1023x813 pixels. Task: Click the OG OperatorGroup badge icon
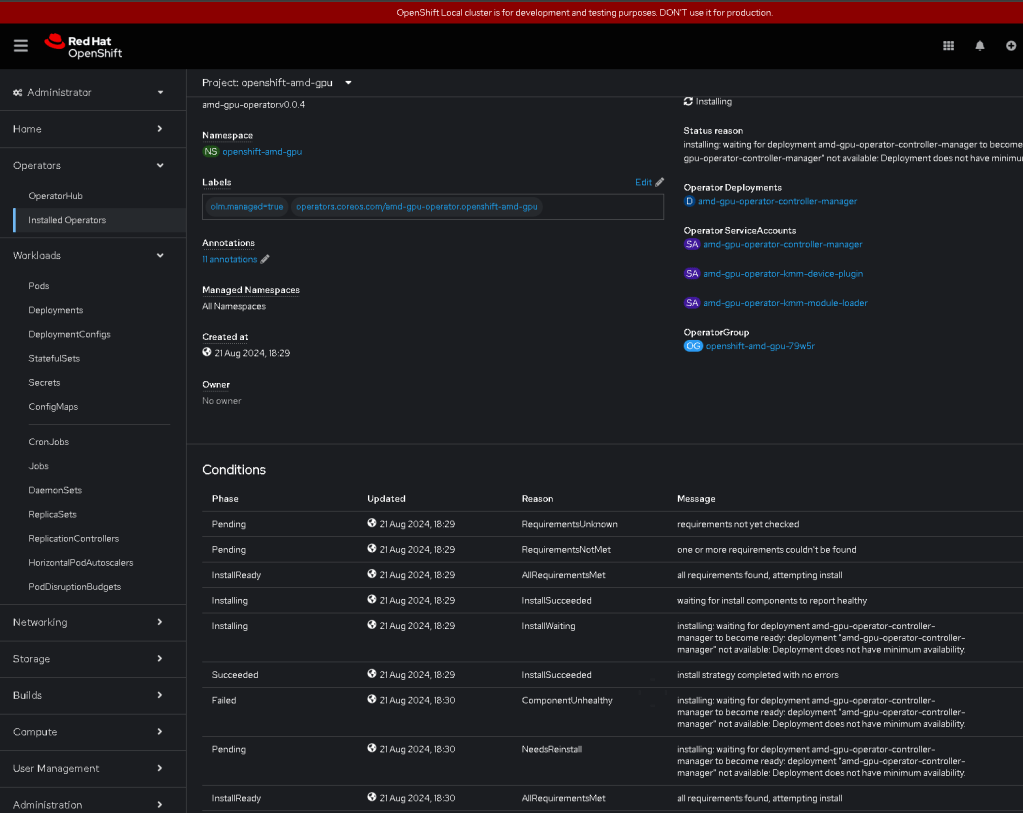pyautogui.click(x=693, y=346)
